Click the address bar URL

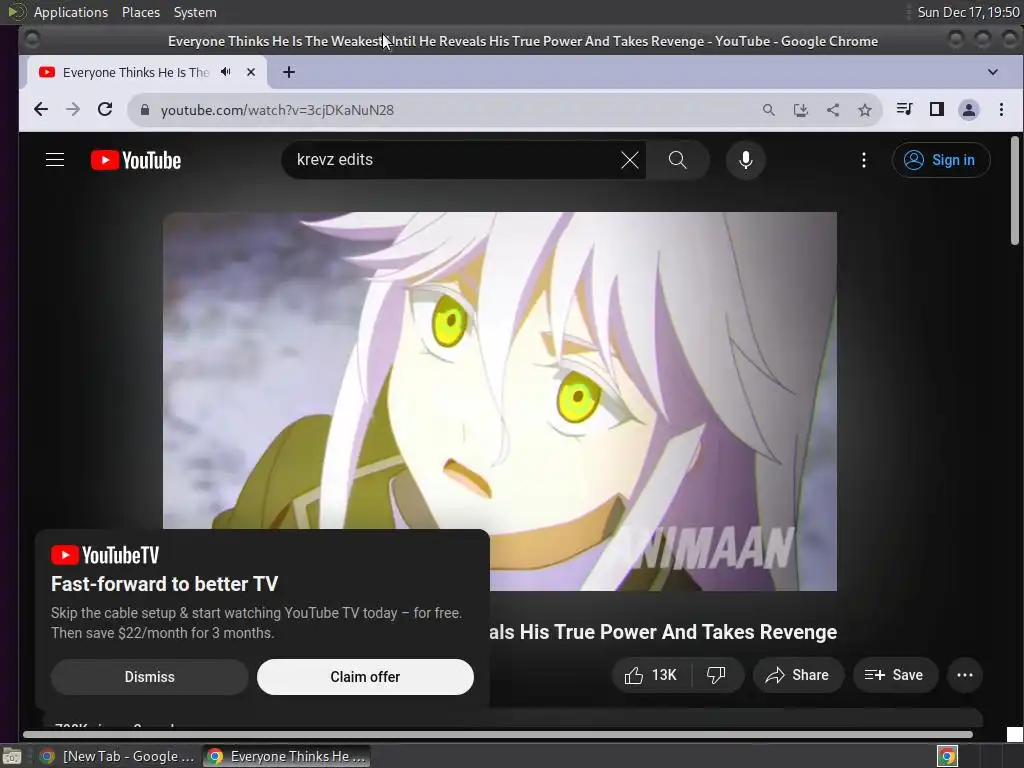coord(277,110)
